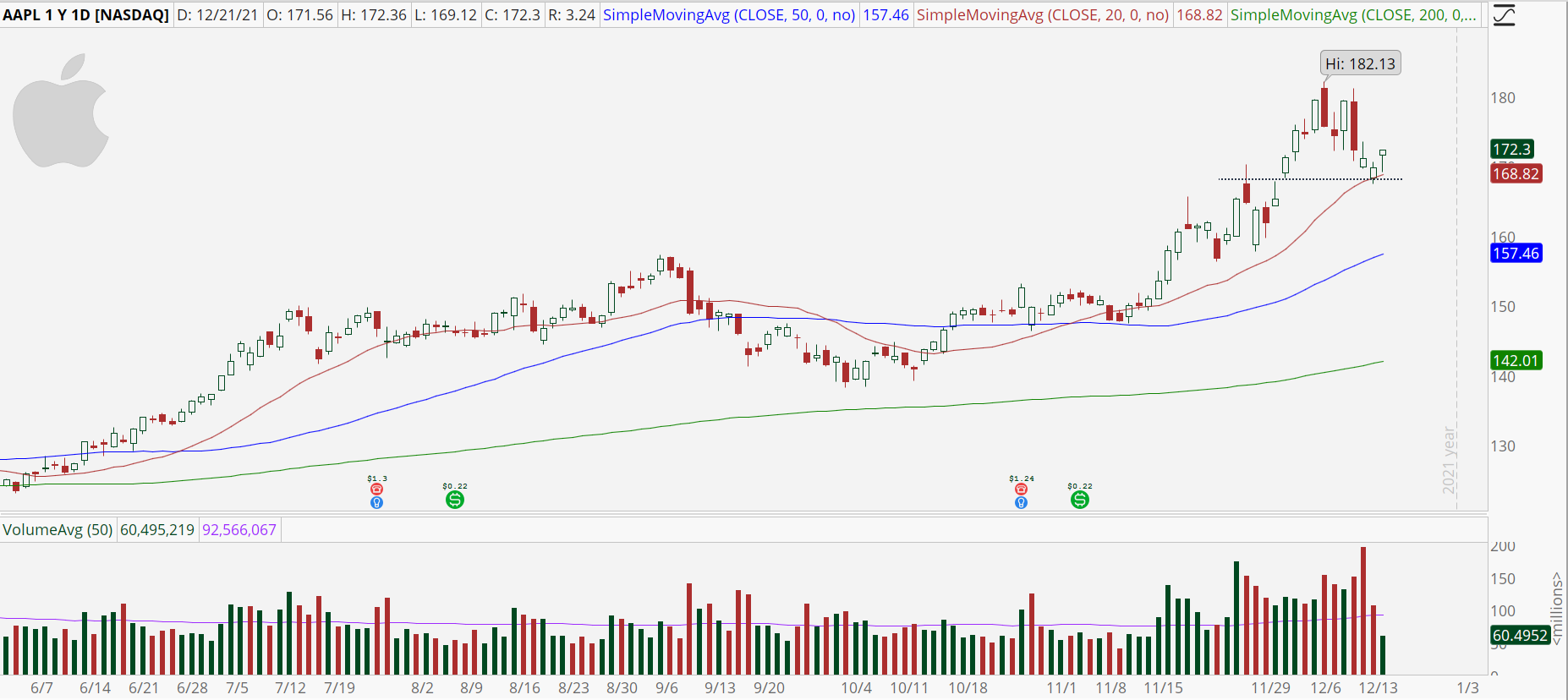Click the red earnings phone icon under $1.24

point(1022,489)
